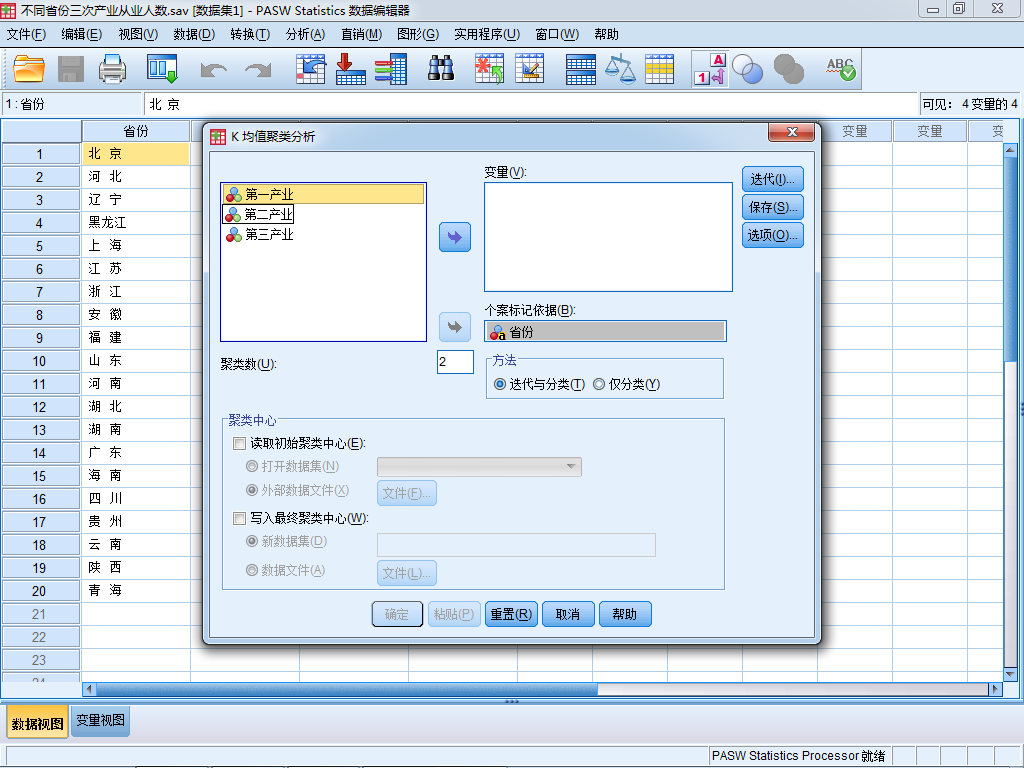Click the Insert cases icon
The height and width of the screenshot is (768, 1024).
tap(489, 69)
